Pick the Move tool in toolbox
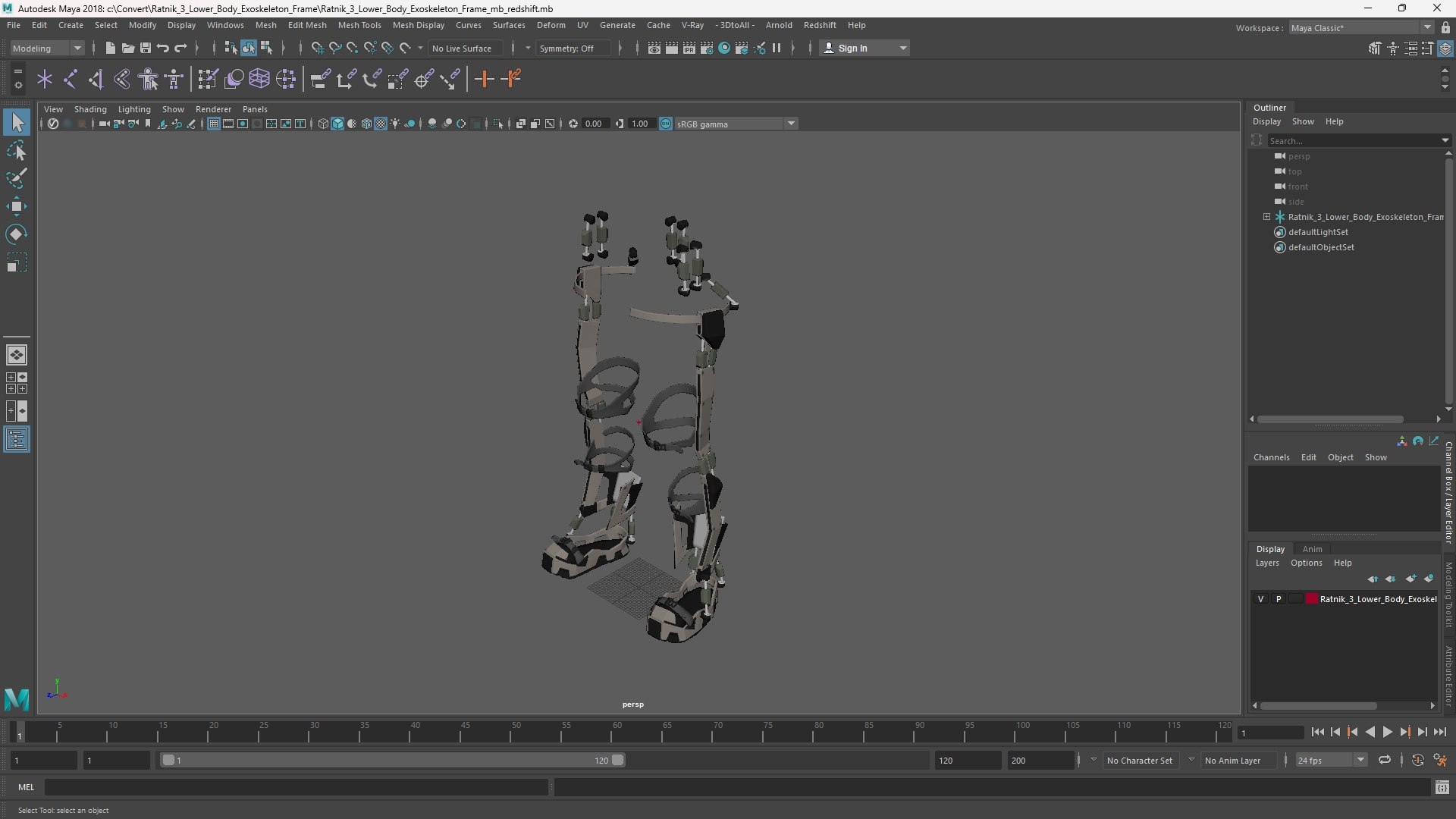The height and width of the screenshot is (819, 1456). 17,206
